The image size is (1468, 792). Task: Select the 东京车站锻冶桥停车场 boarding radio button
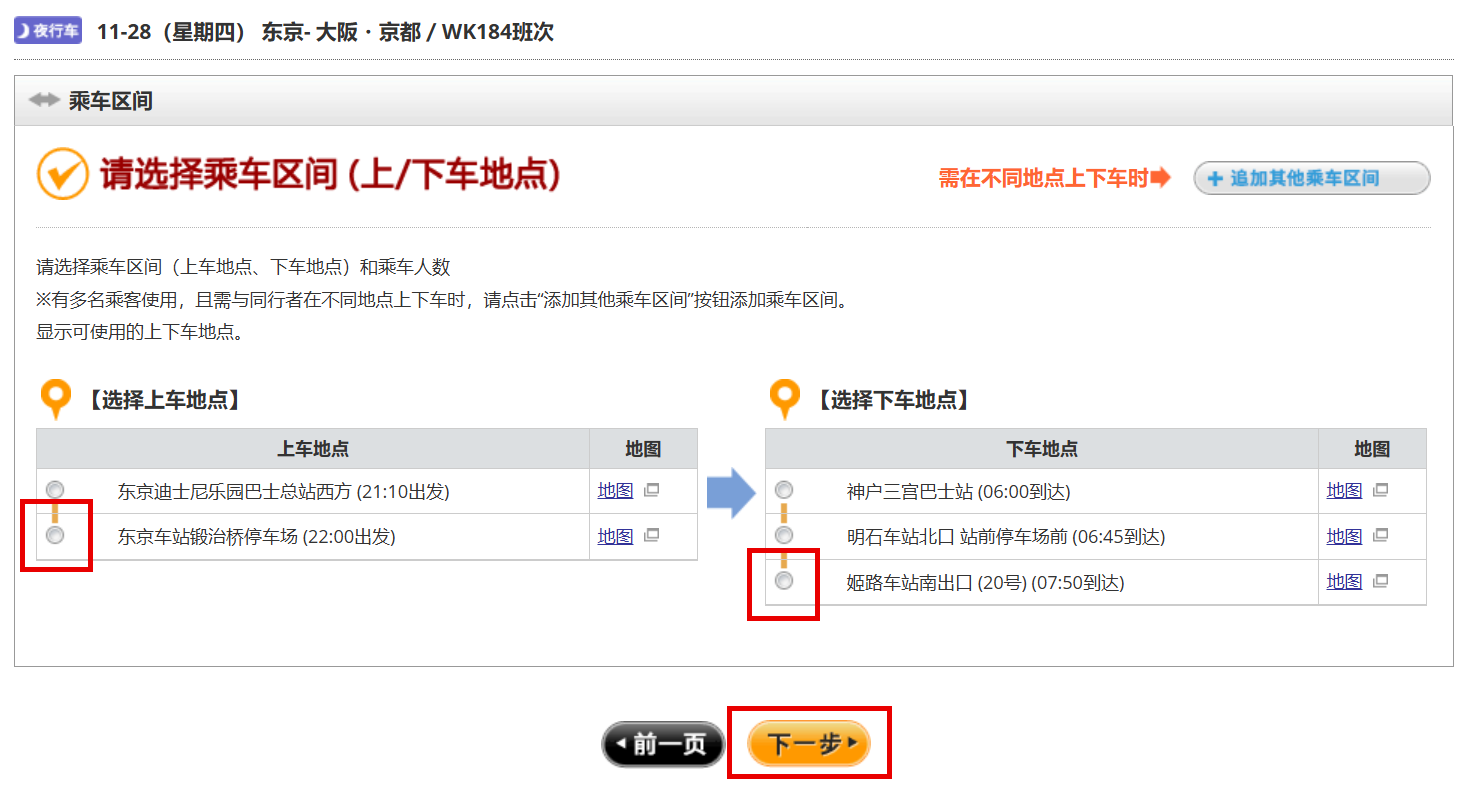tap(55, 535)
